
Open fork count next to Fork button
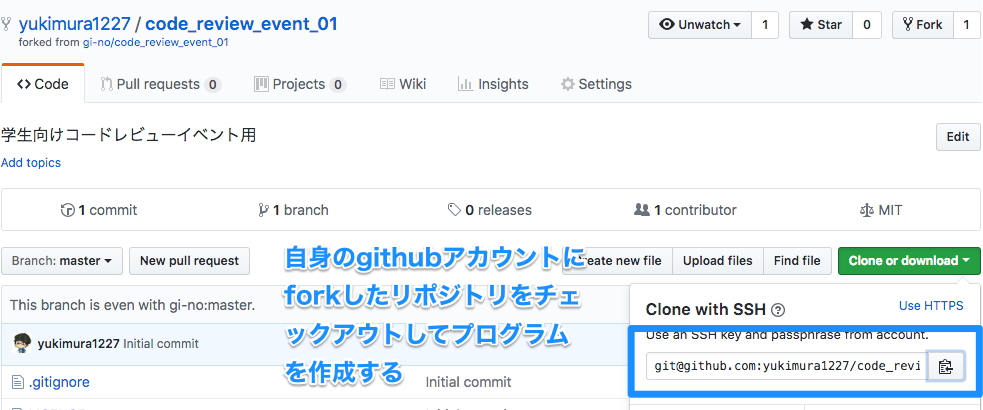pyautogui.click(x=966, y=25)
